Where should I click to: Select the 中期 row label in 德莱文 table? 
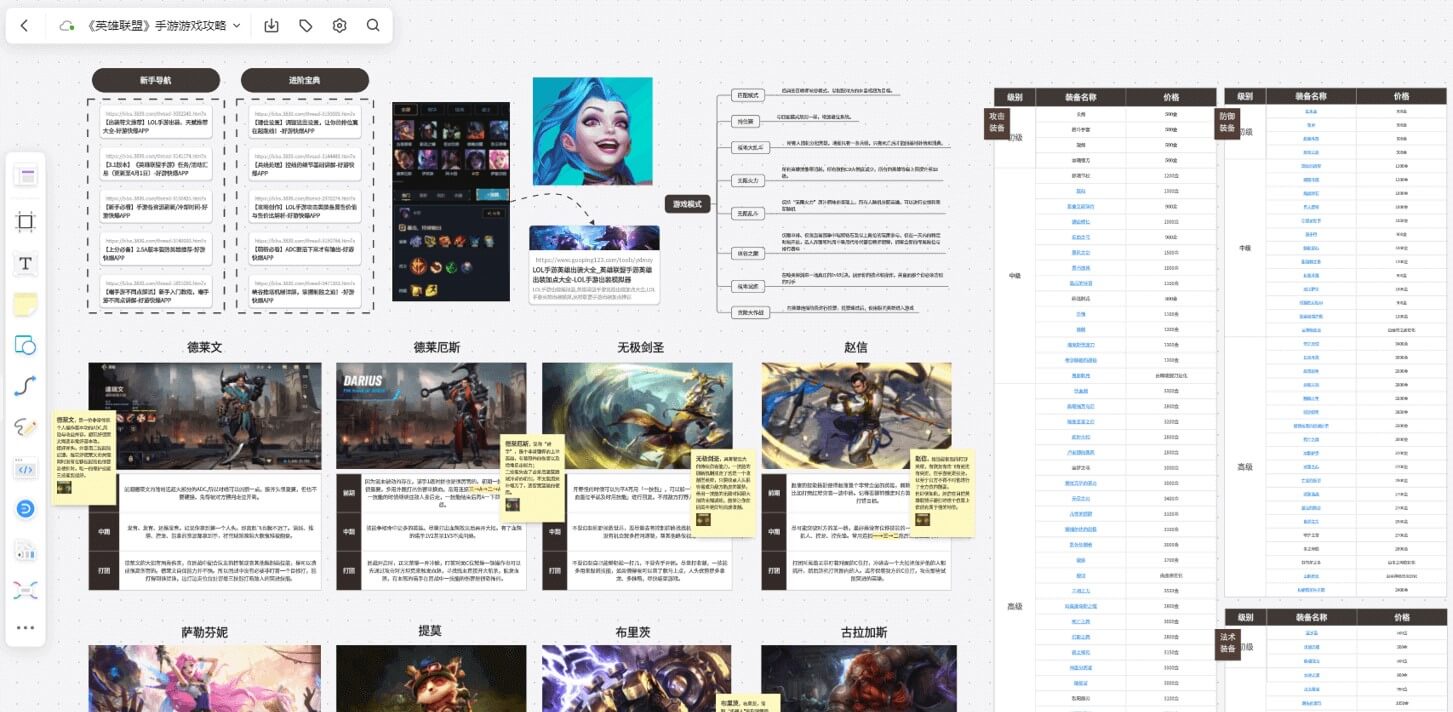[104, 530]
